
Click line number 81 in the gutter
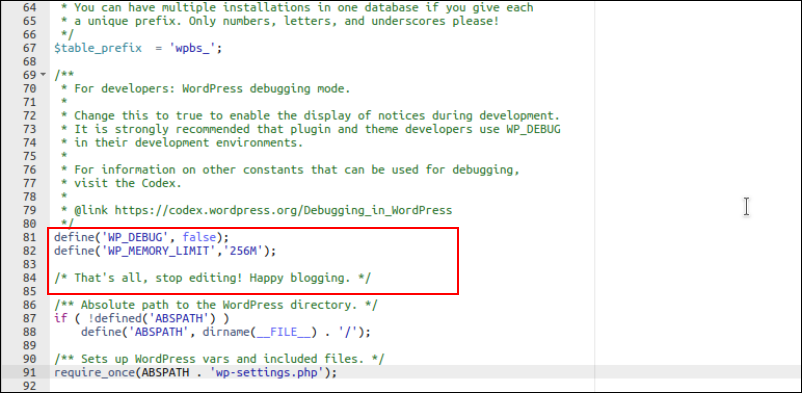(30, 237)
